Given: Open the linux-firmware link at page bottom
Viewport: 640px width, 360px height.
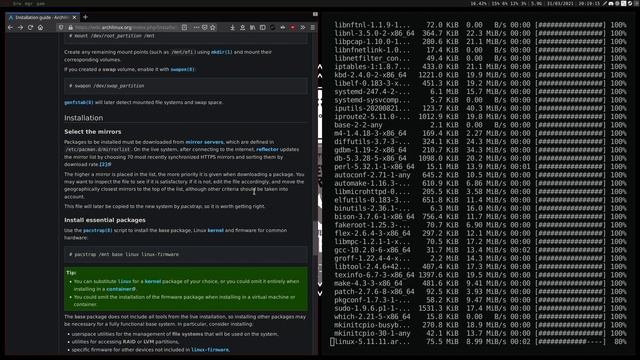Looking at the screenshot, I should point(210,350).
